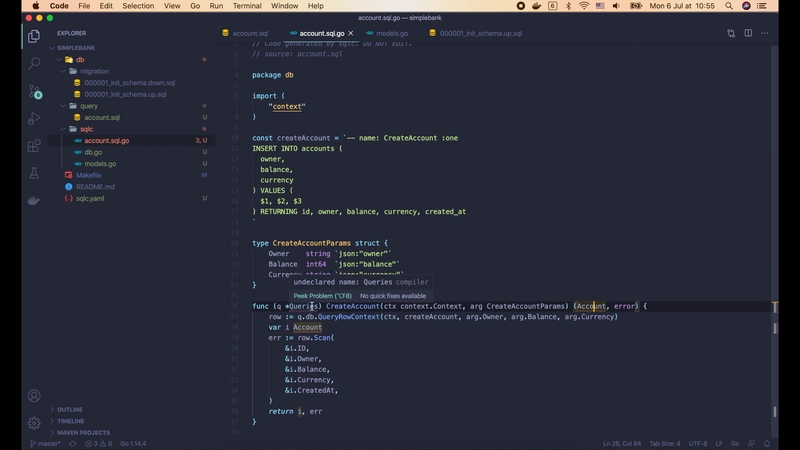Open the Terminal menu
Viewport: 800px width, 450px height.
tap(247, 6)
